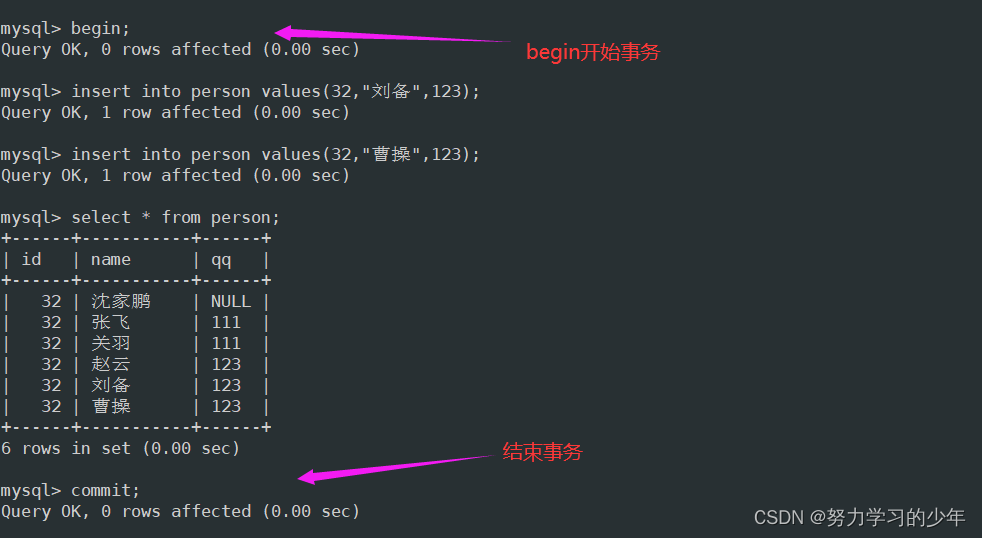Select the "id" column header

[x=32, y=259]
